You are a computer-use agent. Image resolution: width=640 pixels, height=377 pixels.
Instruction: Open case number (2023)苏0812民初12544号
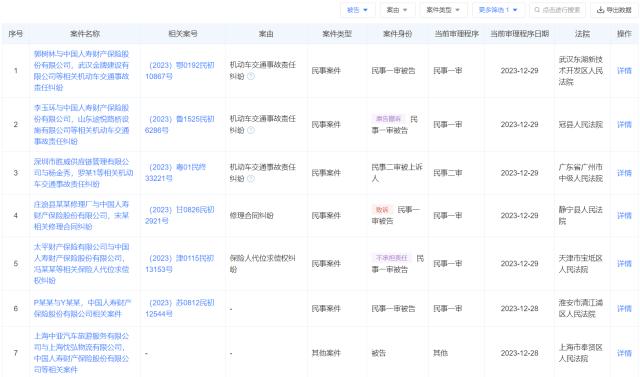point(180,308)
